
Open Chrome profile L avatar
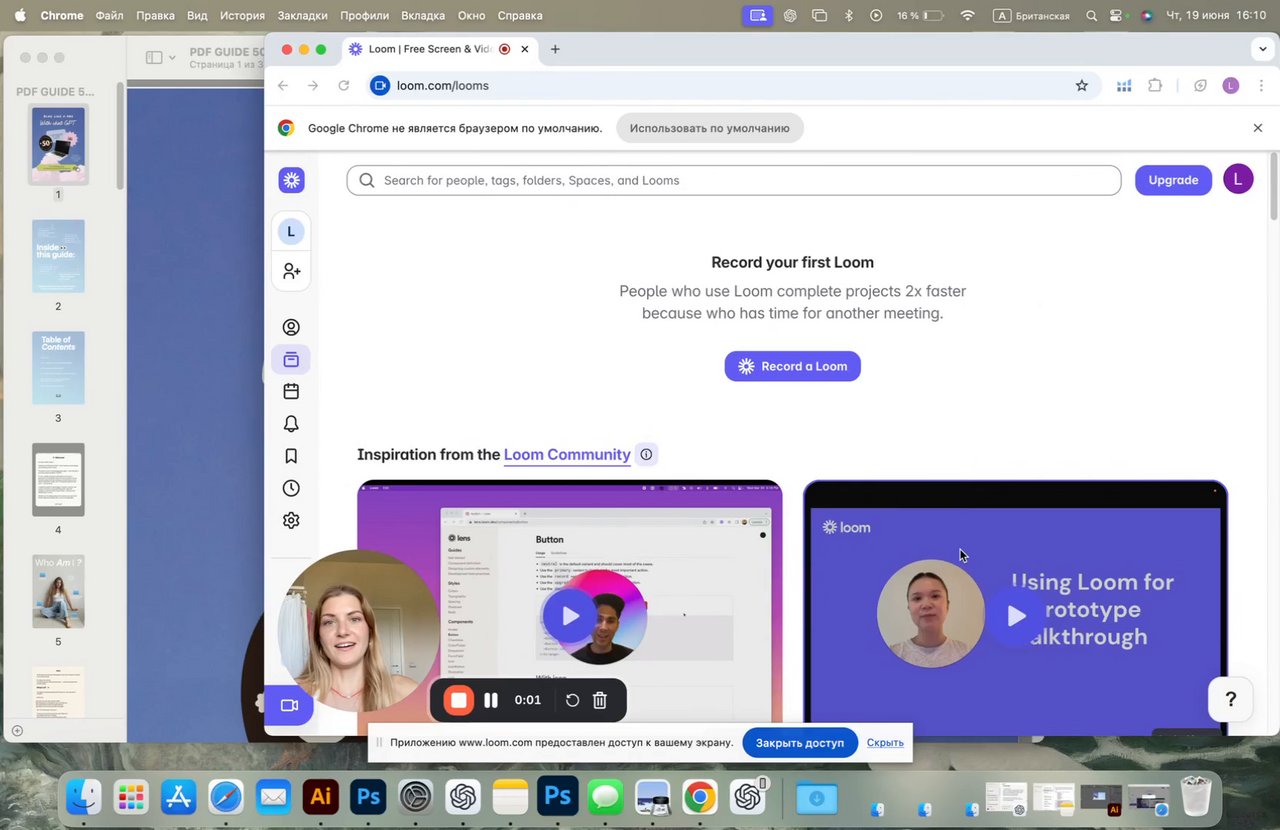click(1231, 86)
